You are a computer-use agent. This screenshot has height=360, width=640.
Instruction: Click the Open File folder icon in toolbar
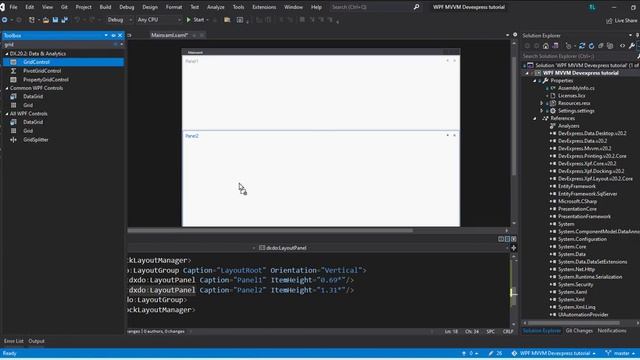[x=46, y=20]
